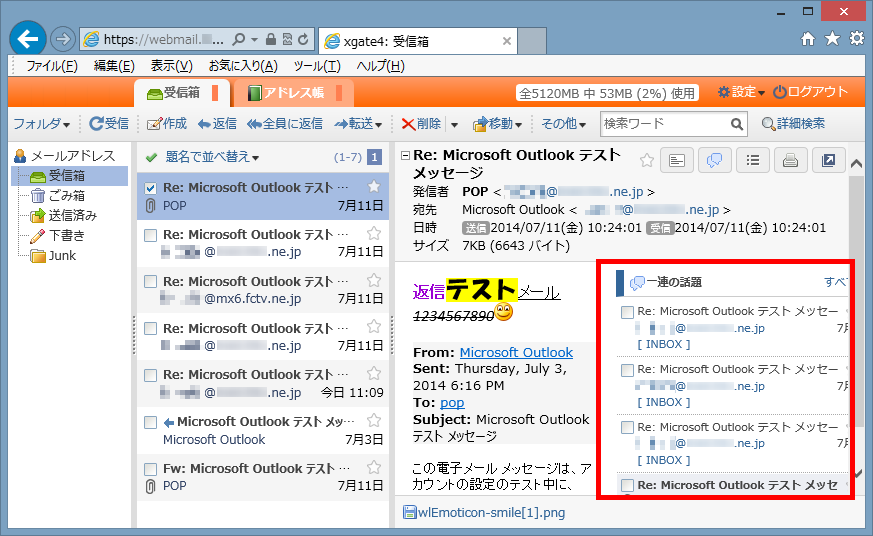The height and width of the screenshot is (536, 873).
Task: Click the conversation thread bubble icon
Action: [714, 160]
